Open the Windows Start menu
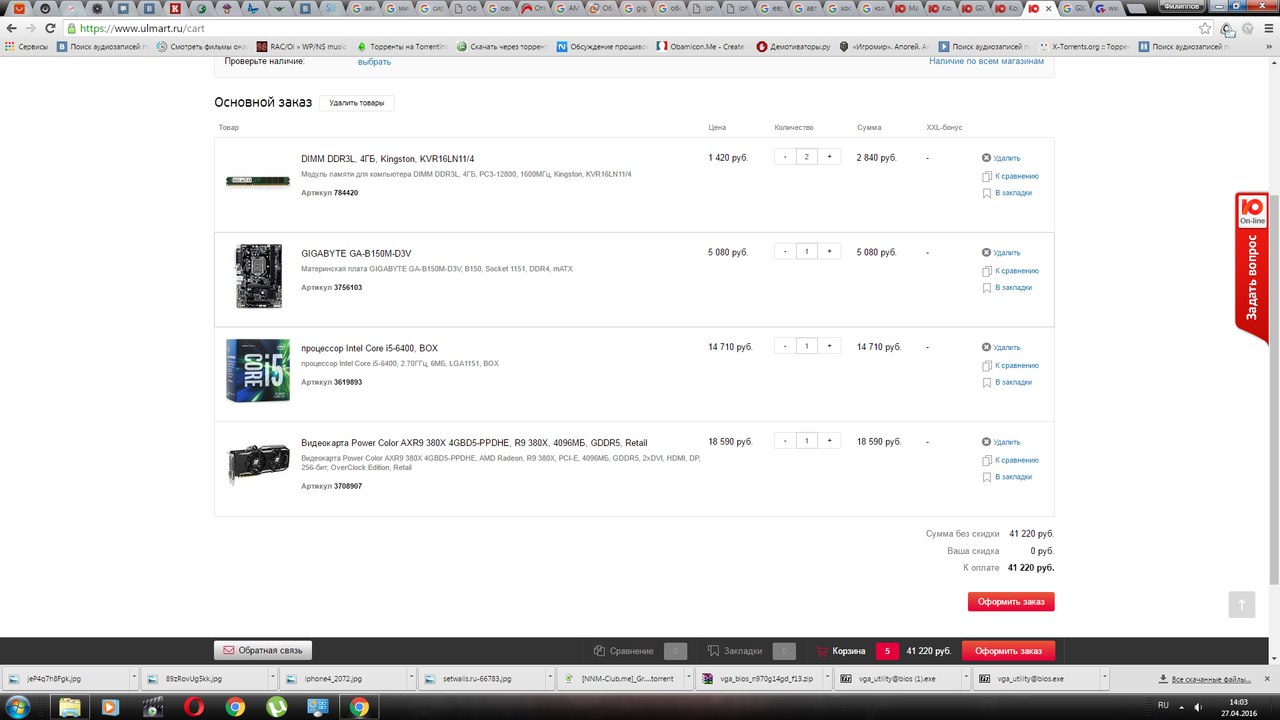 pyautogui.click(x=18, y=707)
